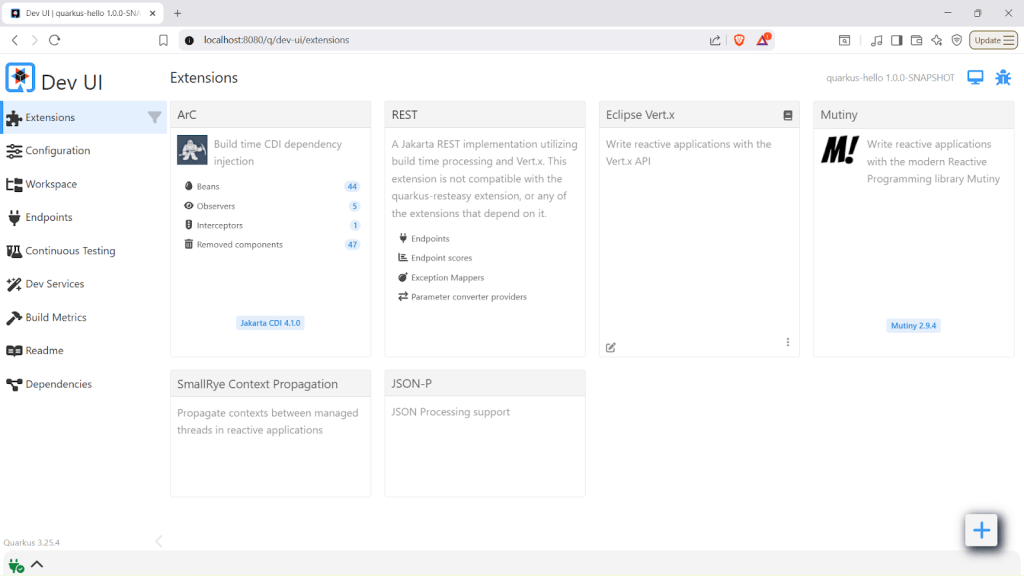Click the blue plus add extension button

(981, 530)
